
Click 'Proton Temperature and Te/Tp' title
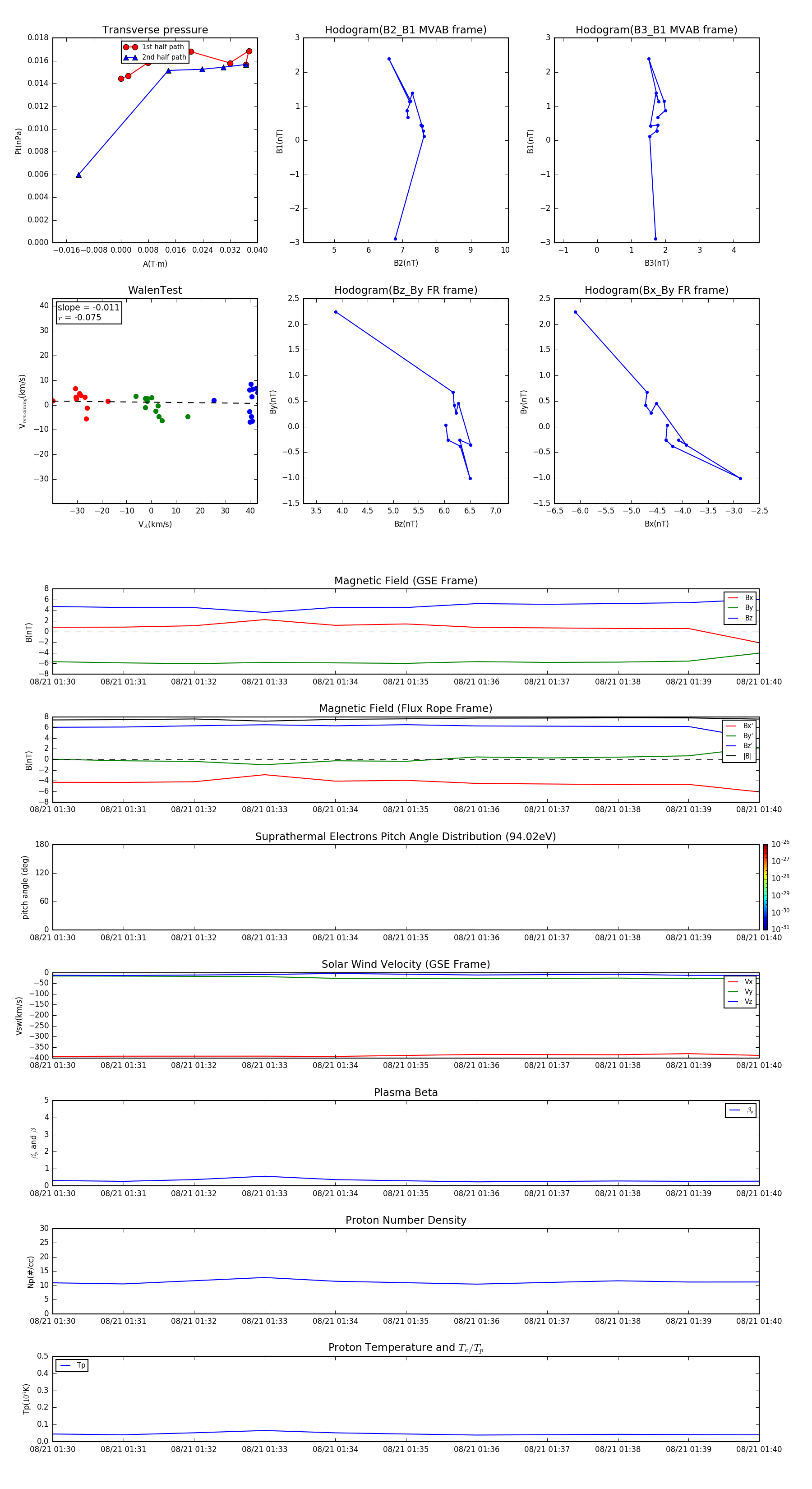406,1348
